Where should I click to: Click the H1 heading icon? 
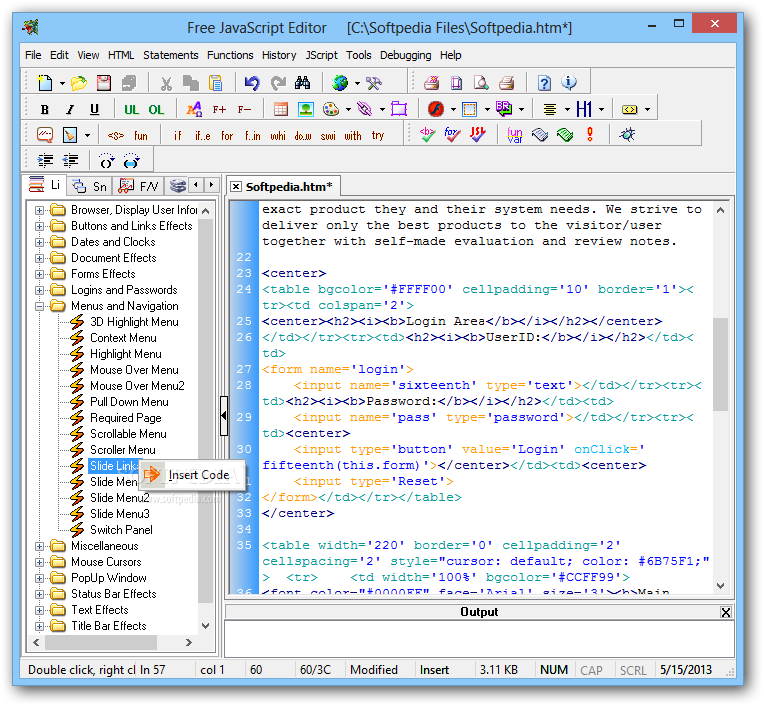click(584, 109)
